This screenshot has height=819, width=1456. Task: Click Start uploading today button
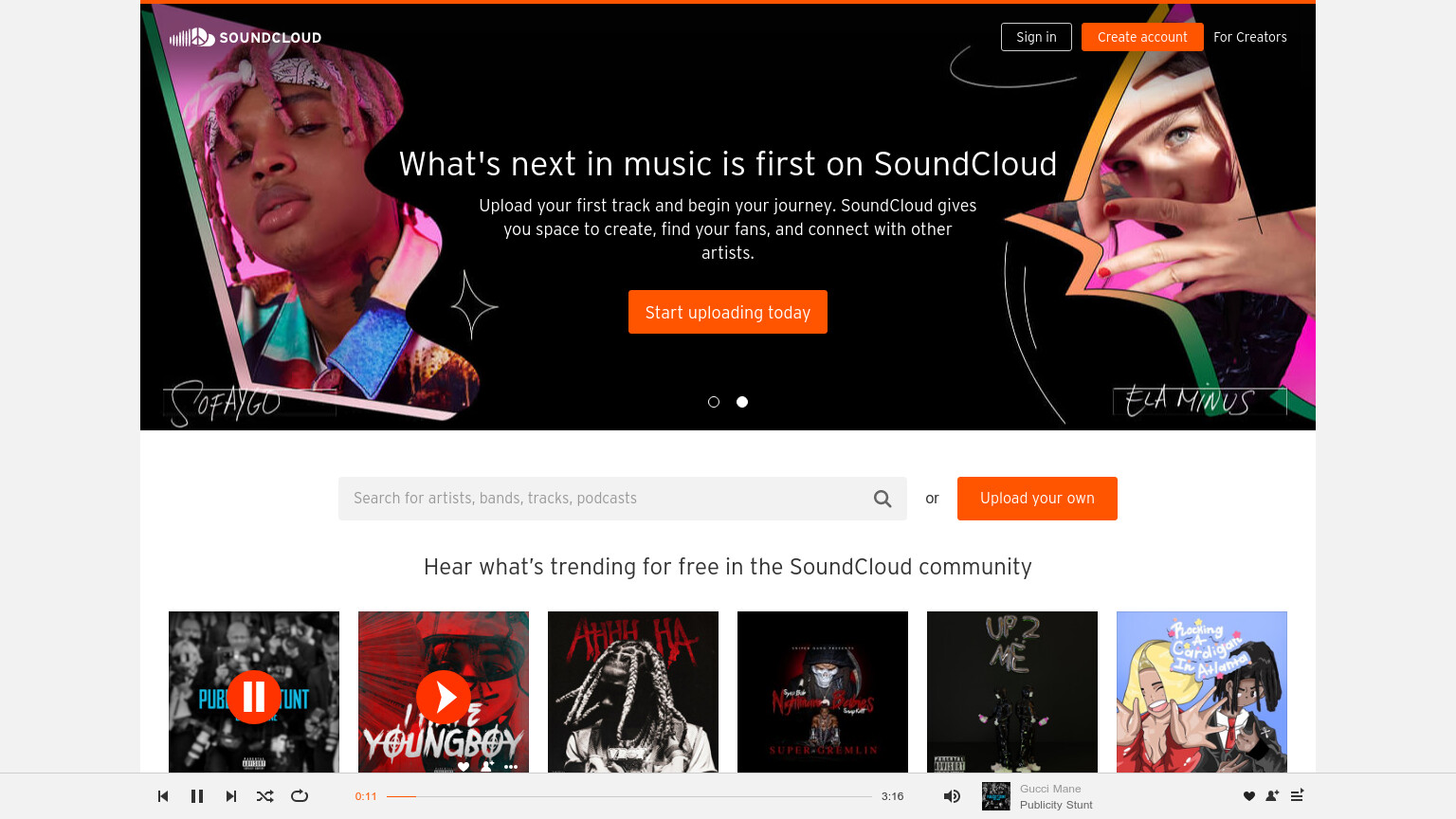[728, 312]
